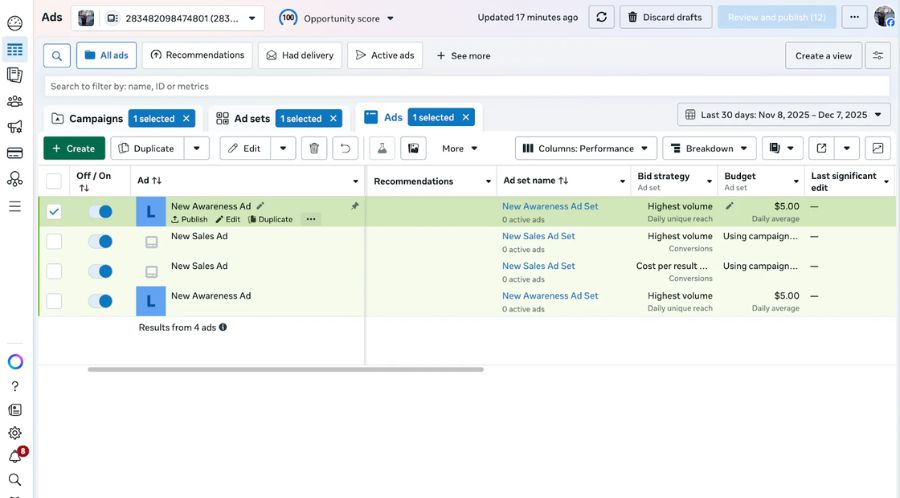Click the undo arrow icon in toolbar
Screen dimensions: 900x498
345,148
